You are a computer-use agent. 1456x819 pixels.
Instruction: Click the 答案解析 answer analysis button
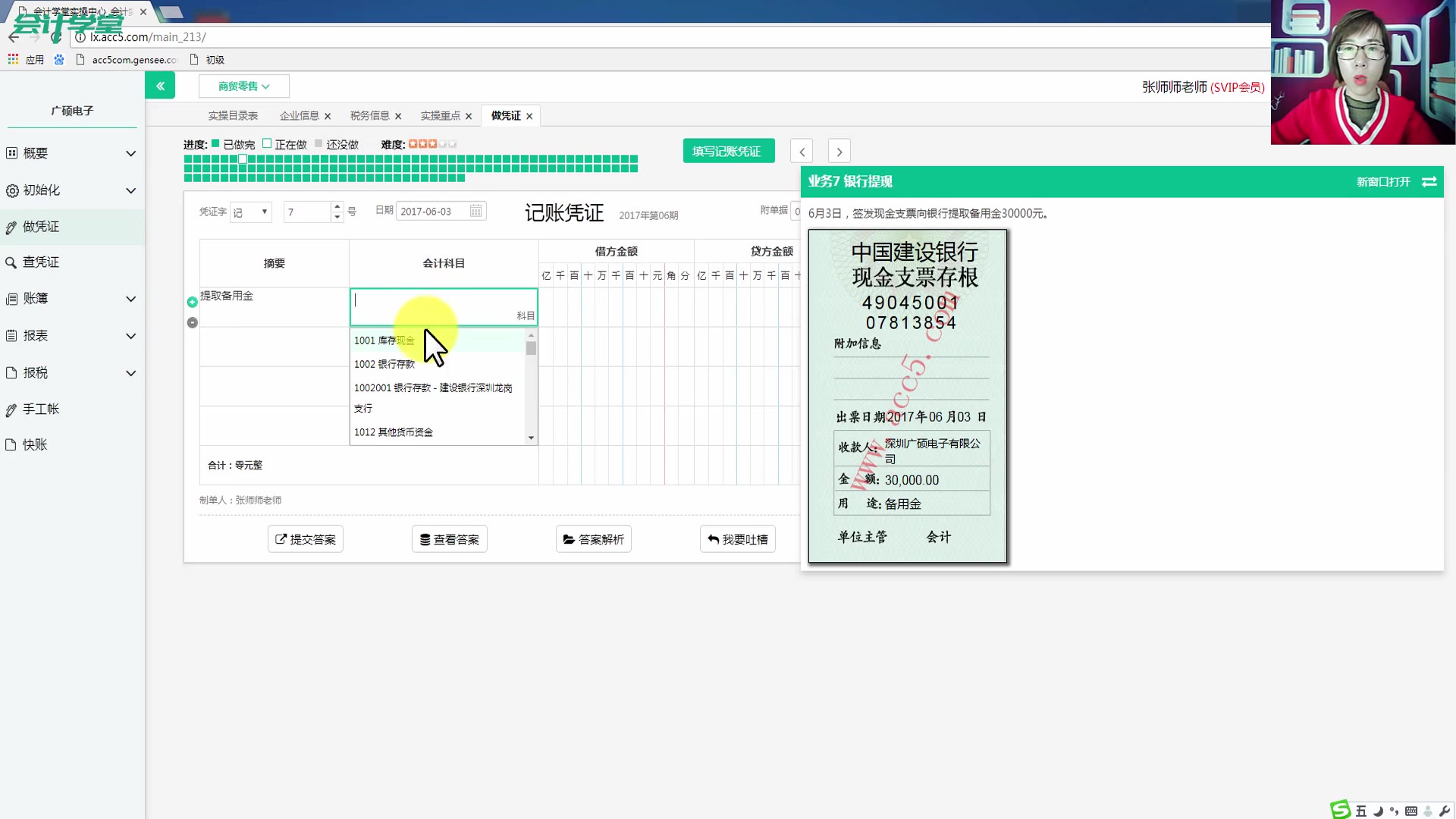click(593, 538)
